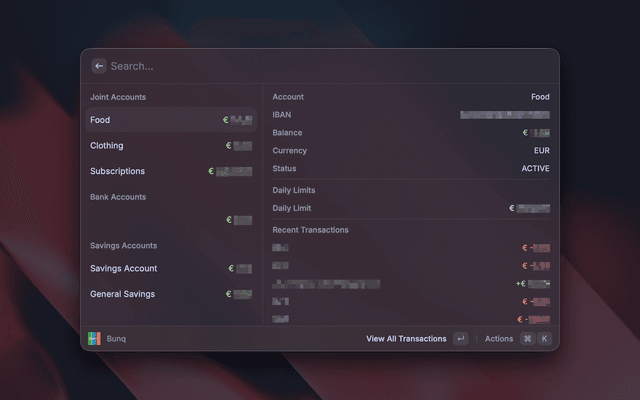640x400 pixels.
Task: Click View All Transactions
Action: [x=406, y=339]
